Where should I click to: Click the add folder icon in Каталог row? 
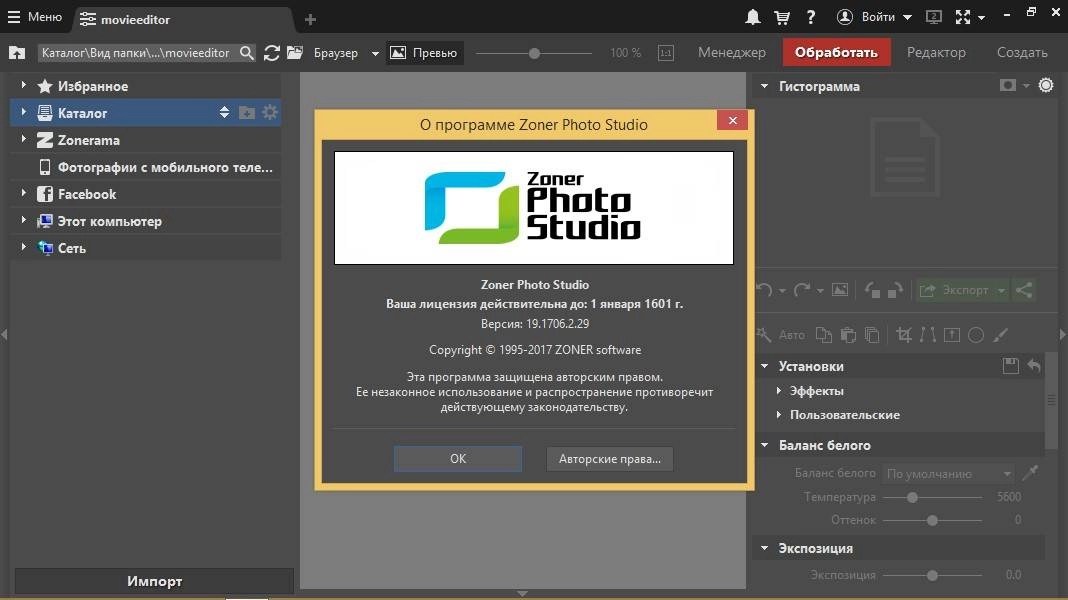247,112
